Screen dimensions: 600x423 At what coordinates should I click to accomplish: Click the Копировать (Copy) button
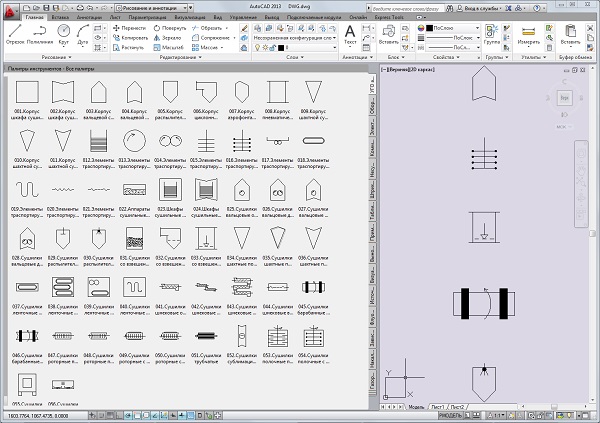[130, 37]
